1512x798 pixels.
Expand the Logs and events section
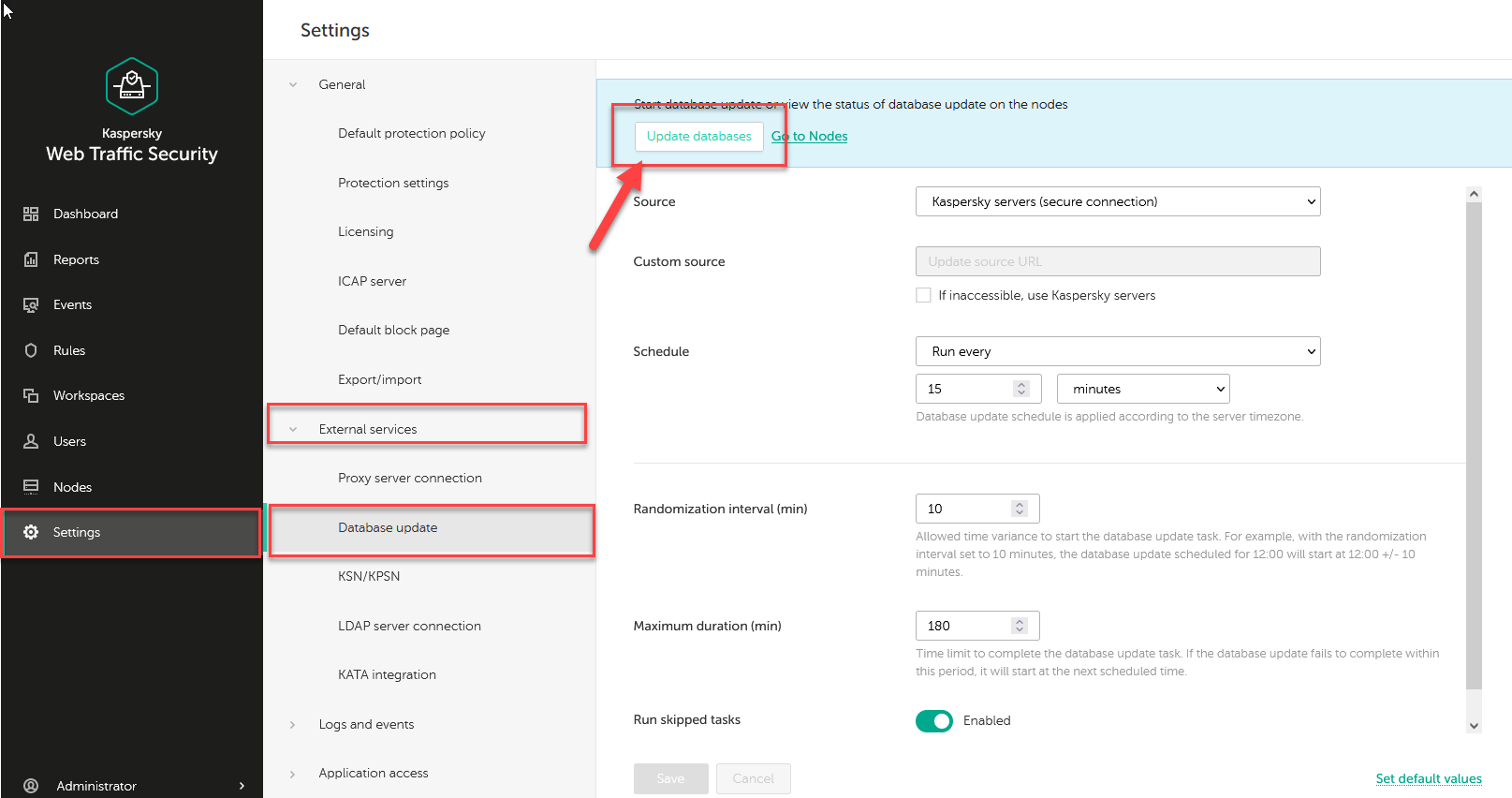[366, 724]
